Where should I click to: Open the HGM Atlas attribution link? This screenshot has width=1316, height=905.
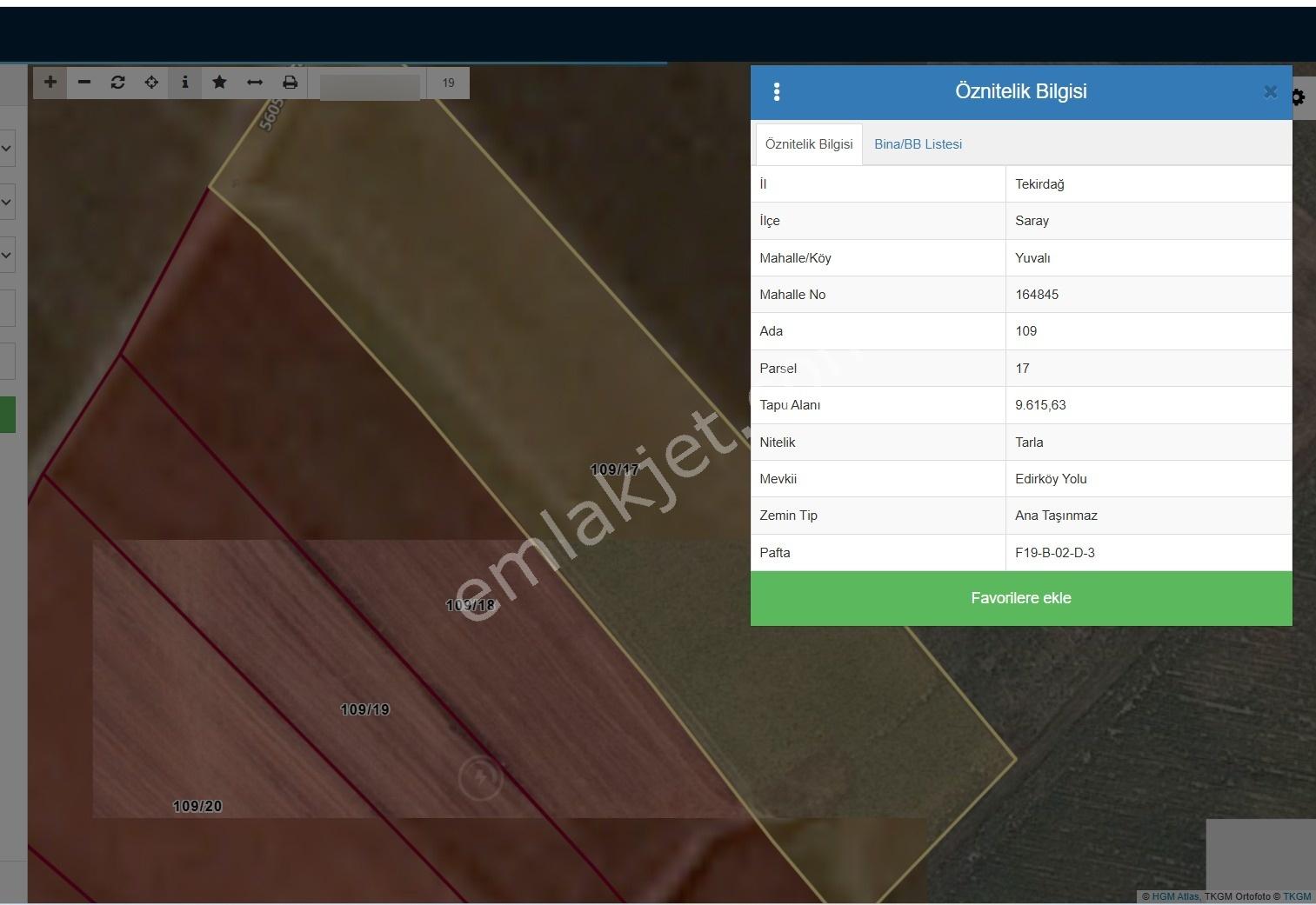click(1175, 896)
